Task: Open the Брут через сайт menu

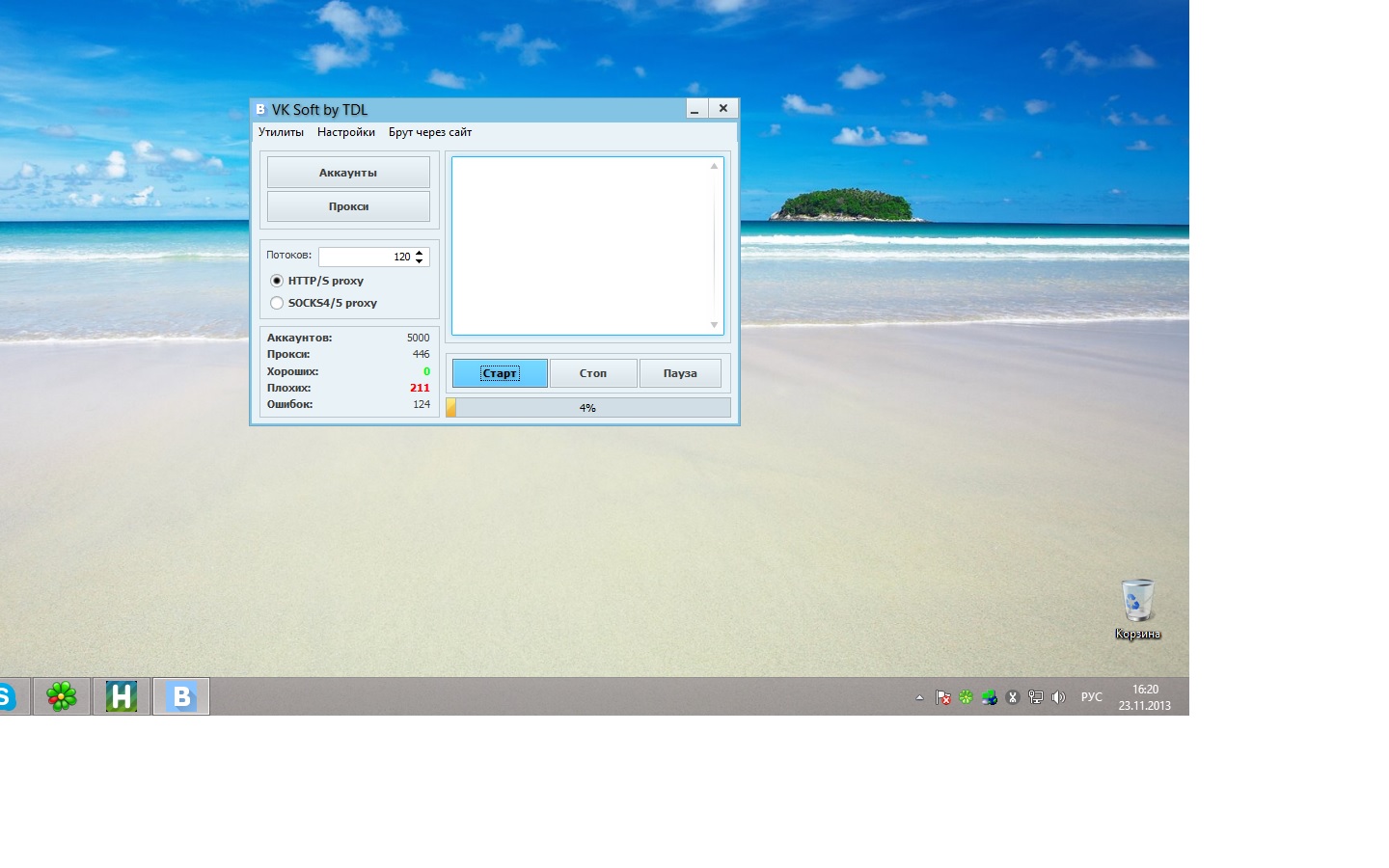Action: (x=430, y=132)
